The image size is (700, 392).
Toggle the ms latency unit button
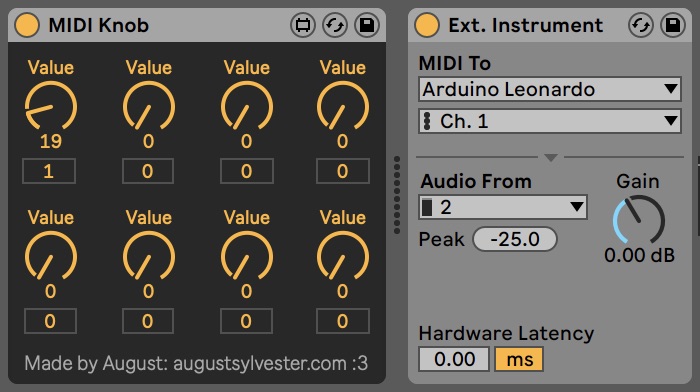pyautogui.click(x=519, y=359)
